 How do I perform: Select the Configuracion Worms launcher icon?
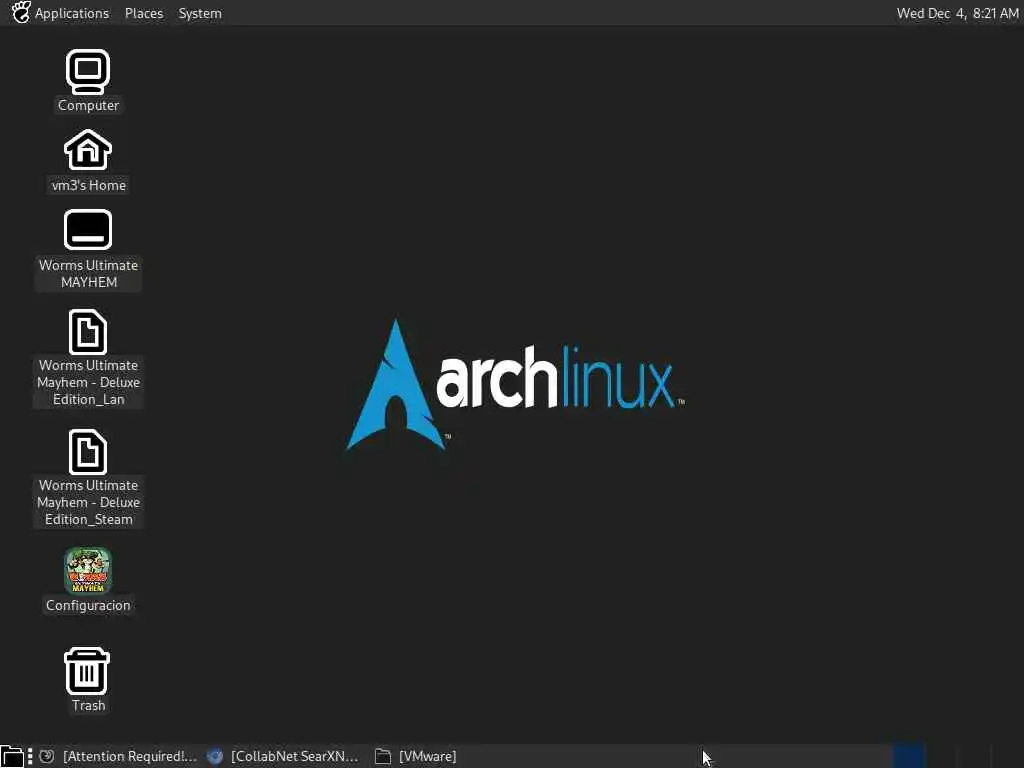[x=88, y=571]
